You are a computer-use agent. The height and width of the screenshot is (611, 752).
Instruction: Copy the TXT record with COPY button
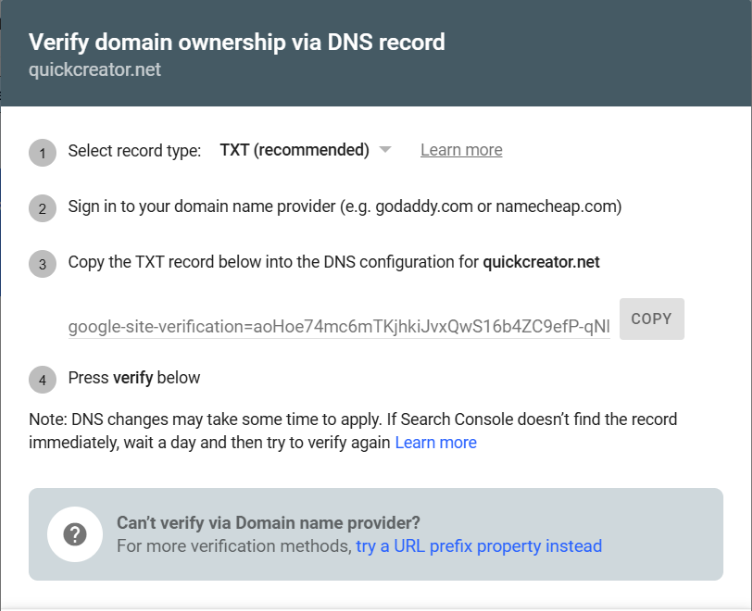point(652,319)
